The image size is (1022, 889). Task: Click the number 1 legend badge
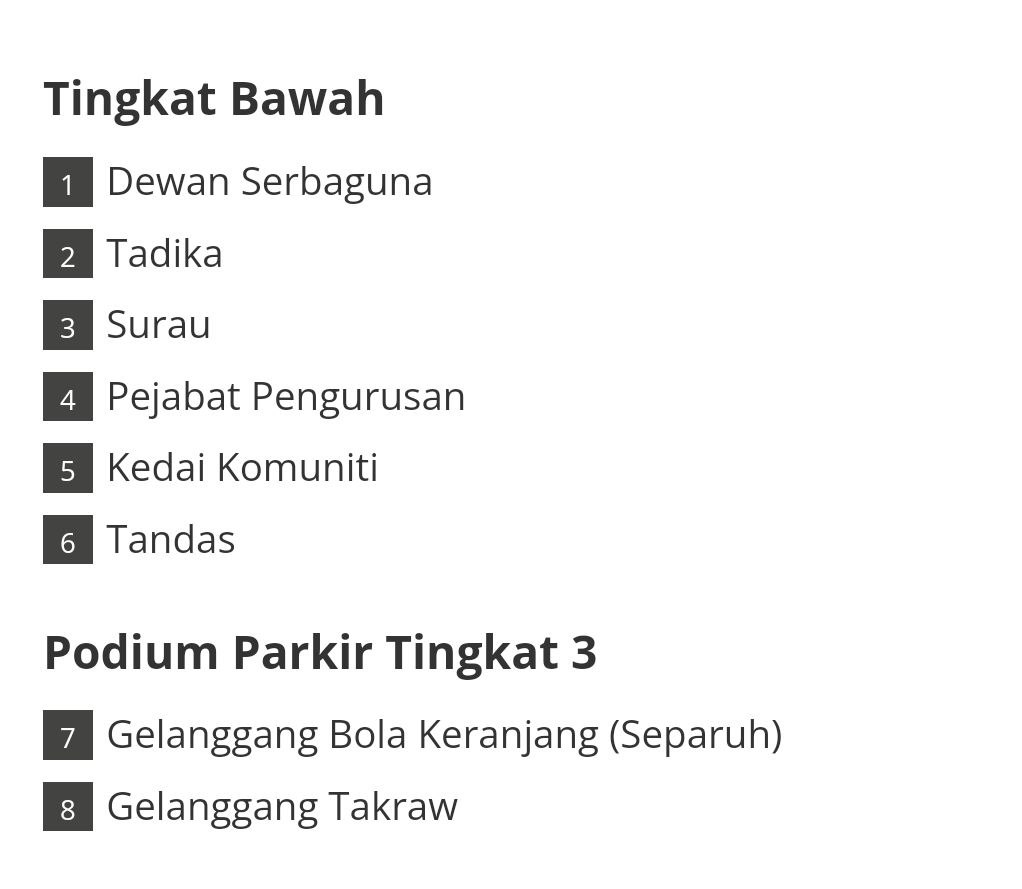tap(68, 182)
